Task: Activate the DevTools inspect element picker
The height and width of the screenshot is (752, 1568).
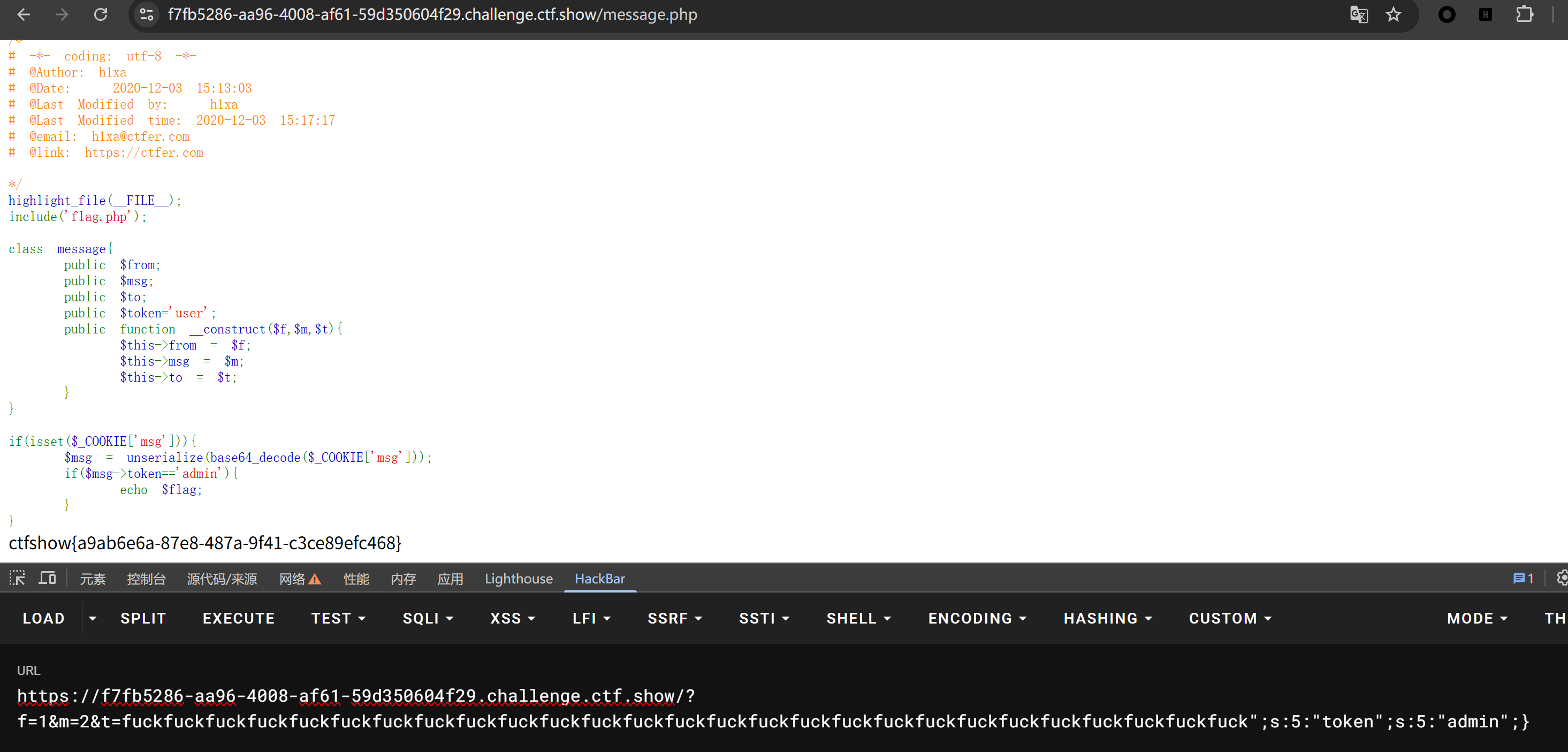Action: (x=17, y=579)
